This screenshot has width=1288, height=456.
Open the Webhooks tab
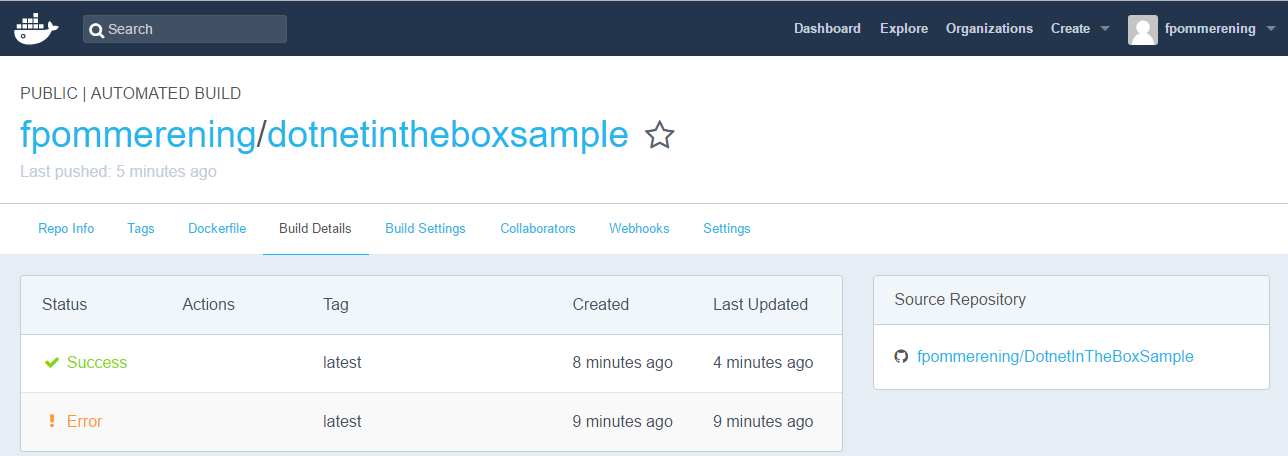pyautogui.click(x=639, y=229)
